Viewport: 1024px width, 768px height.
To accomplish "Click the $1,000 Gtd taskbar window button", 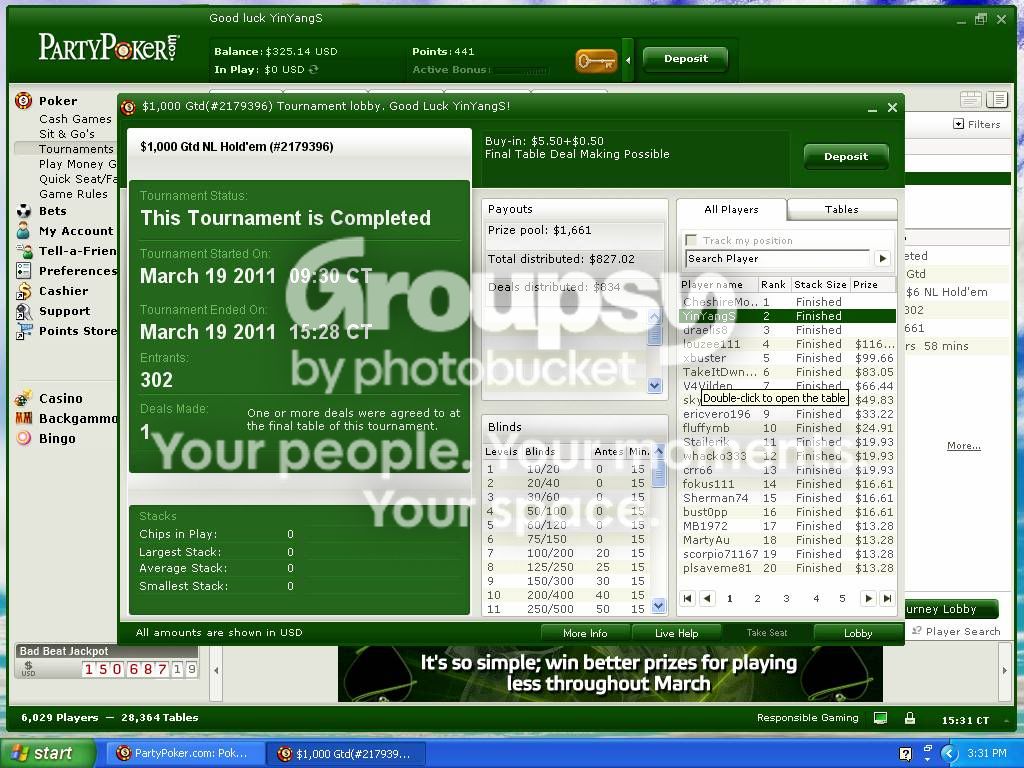I will click(x=346, y=754).
